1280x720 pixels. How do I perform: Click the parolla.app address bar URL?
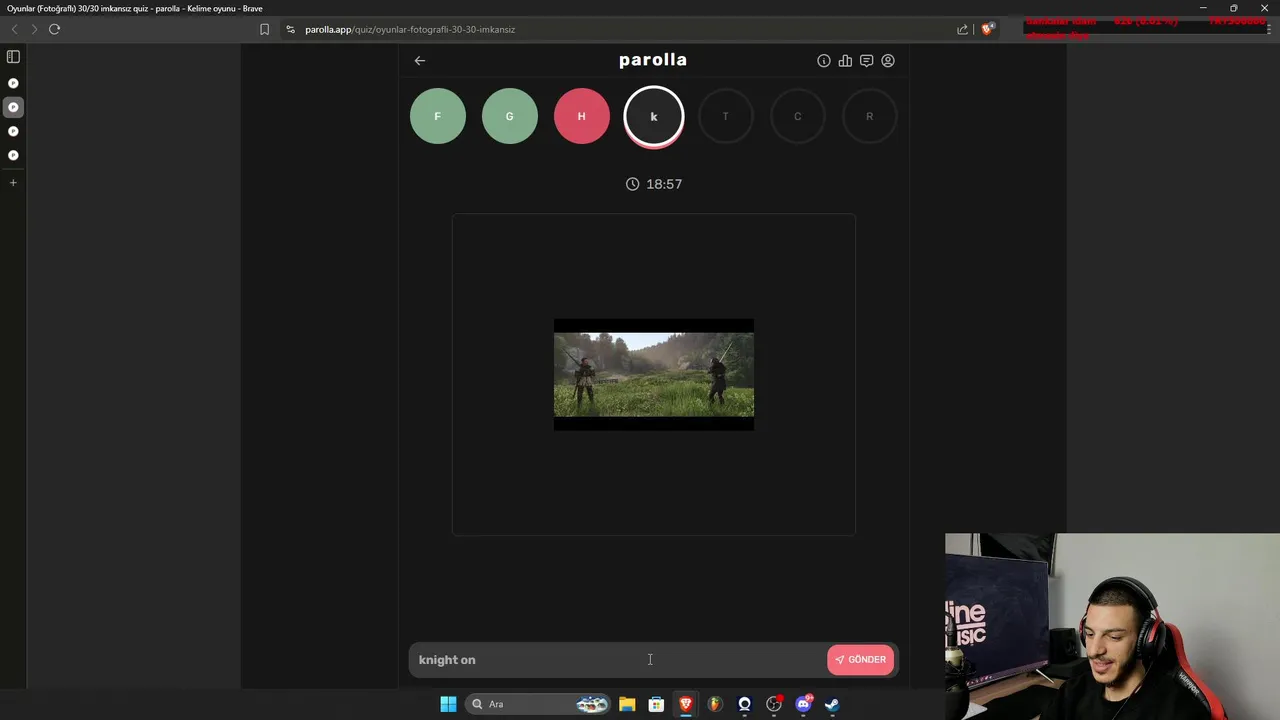[410, 29]
